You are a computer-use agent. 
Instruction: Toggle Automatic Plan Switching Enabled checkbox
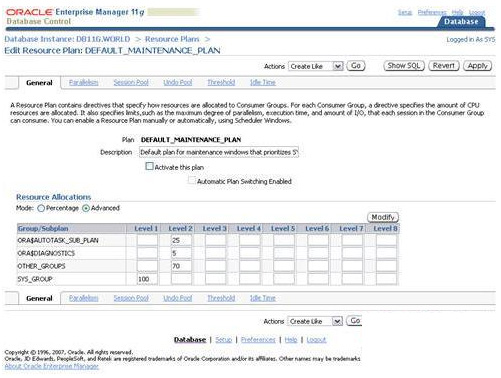(x=192, y=180)
